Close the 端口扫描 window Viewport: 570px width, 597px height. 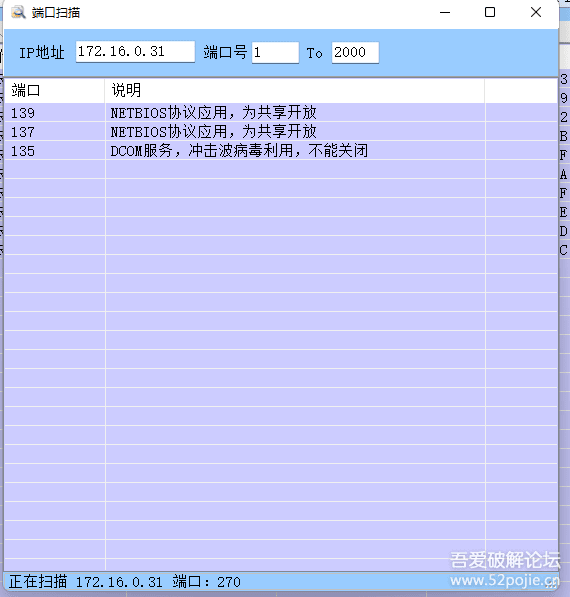pyautogui.click(x=536, y=13)
